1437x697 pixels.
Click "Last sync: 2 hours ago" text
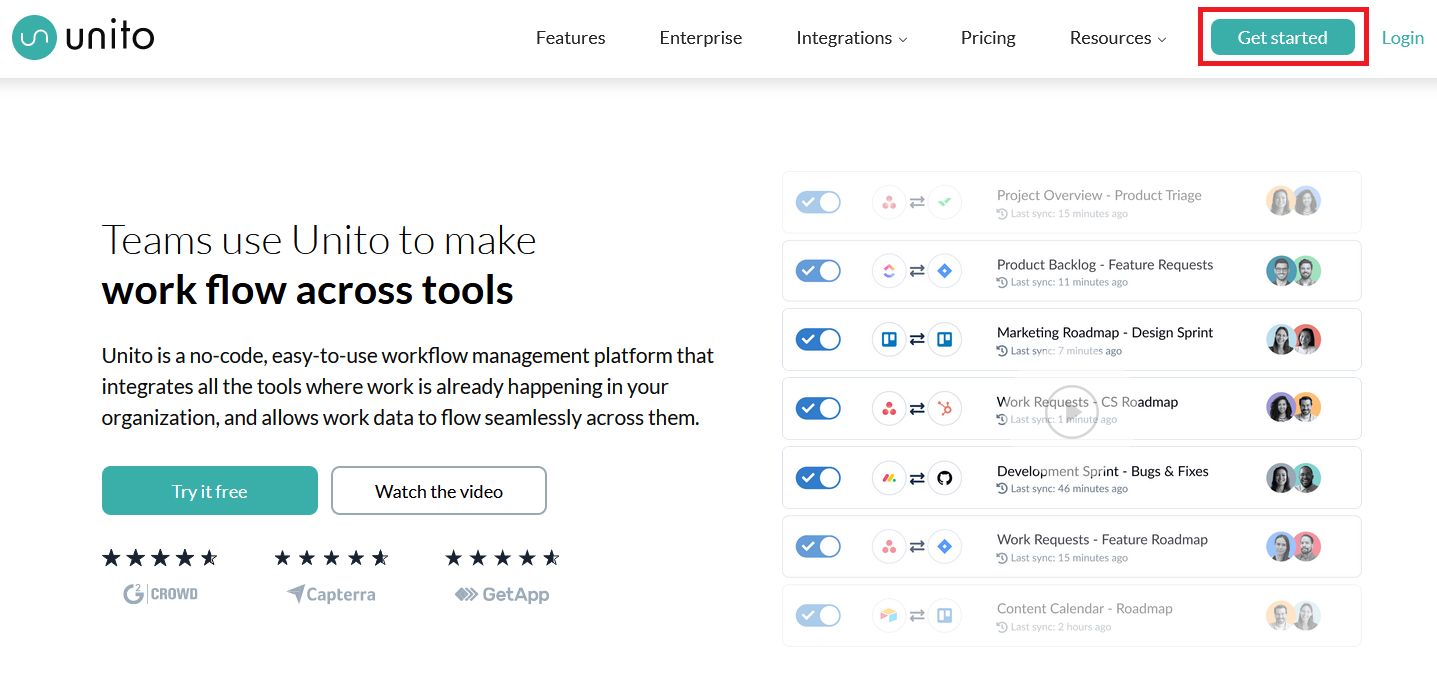(1061, 627)
